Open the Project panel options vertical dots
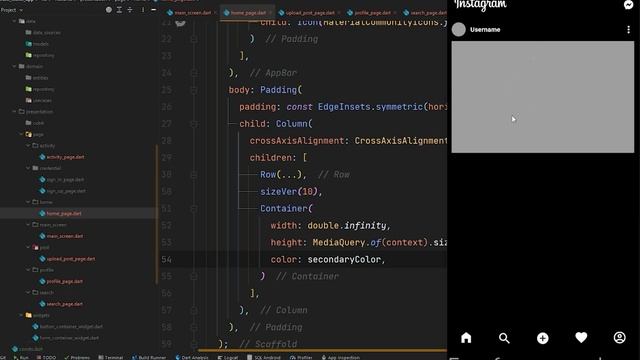Screen dimensions: 640x360 (143, 10)
